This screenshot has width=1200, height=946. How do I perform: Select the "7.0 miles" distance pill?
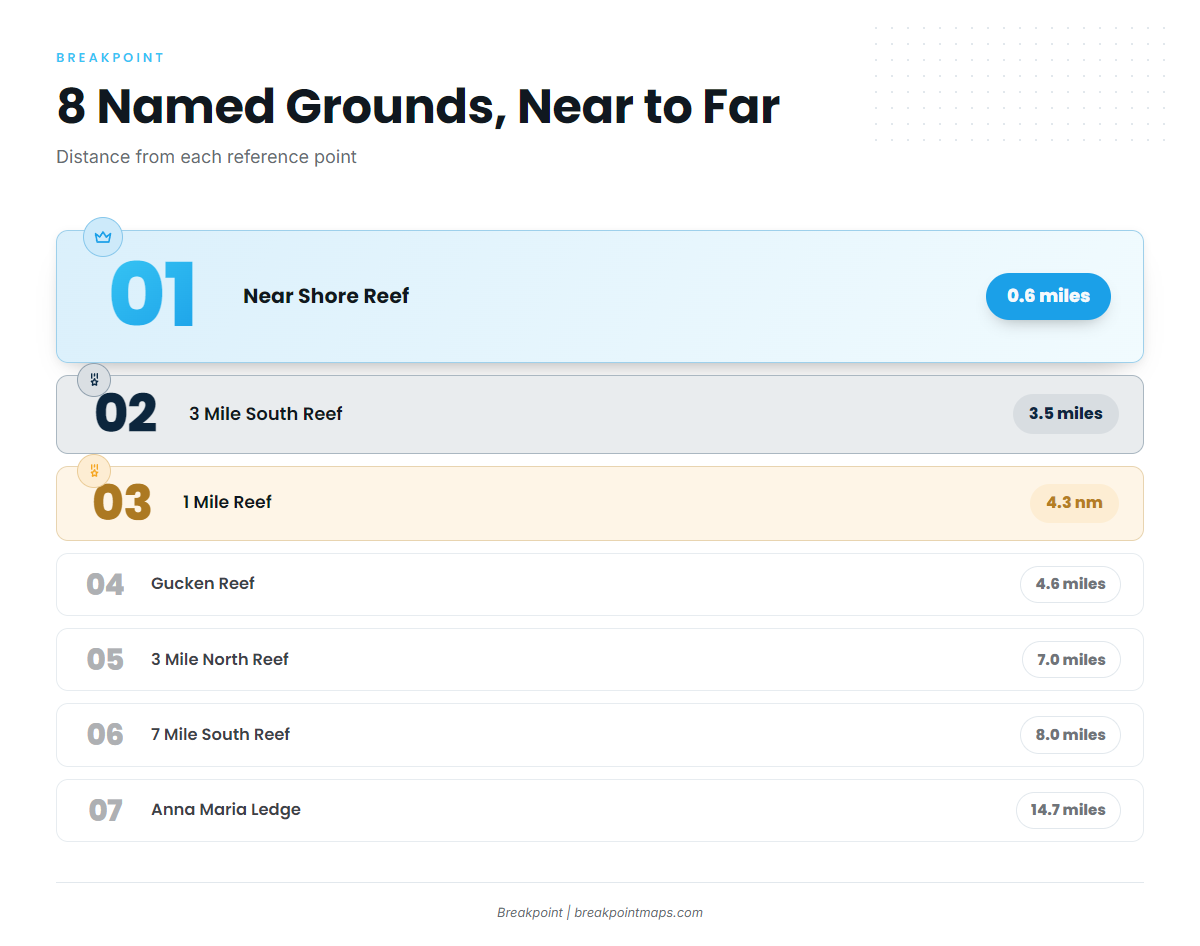pyautogui.click(x=1071, y=660)
